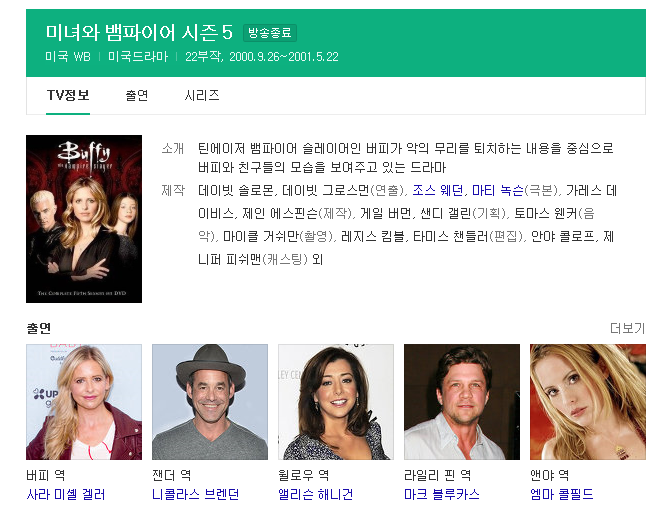Switch to the 출연 tab

pyautogui.click(x=137, y=96)
